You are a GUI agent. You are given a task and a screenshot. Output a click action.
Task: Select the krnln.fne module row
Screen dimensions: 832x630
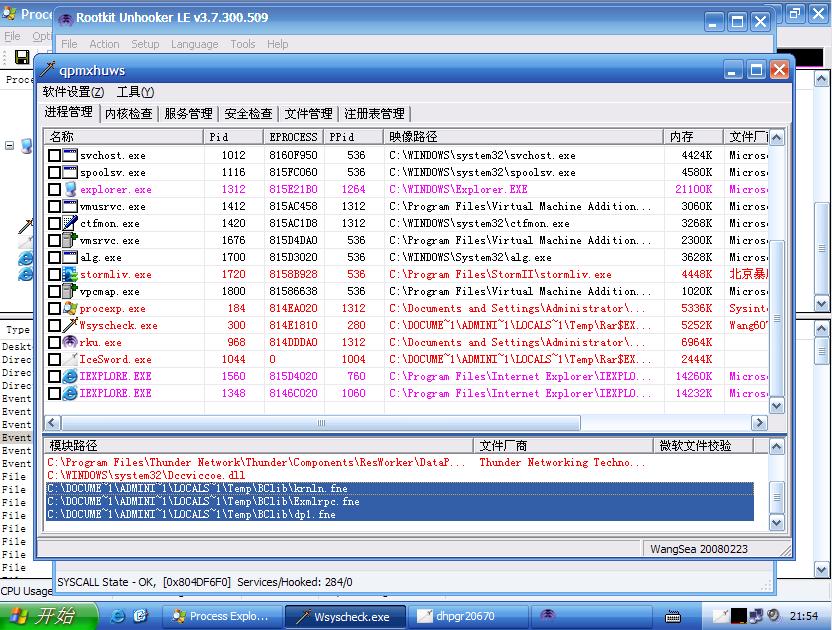(400, 488)
